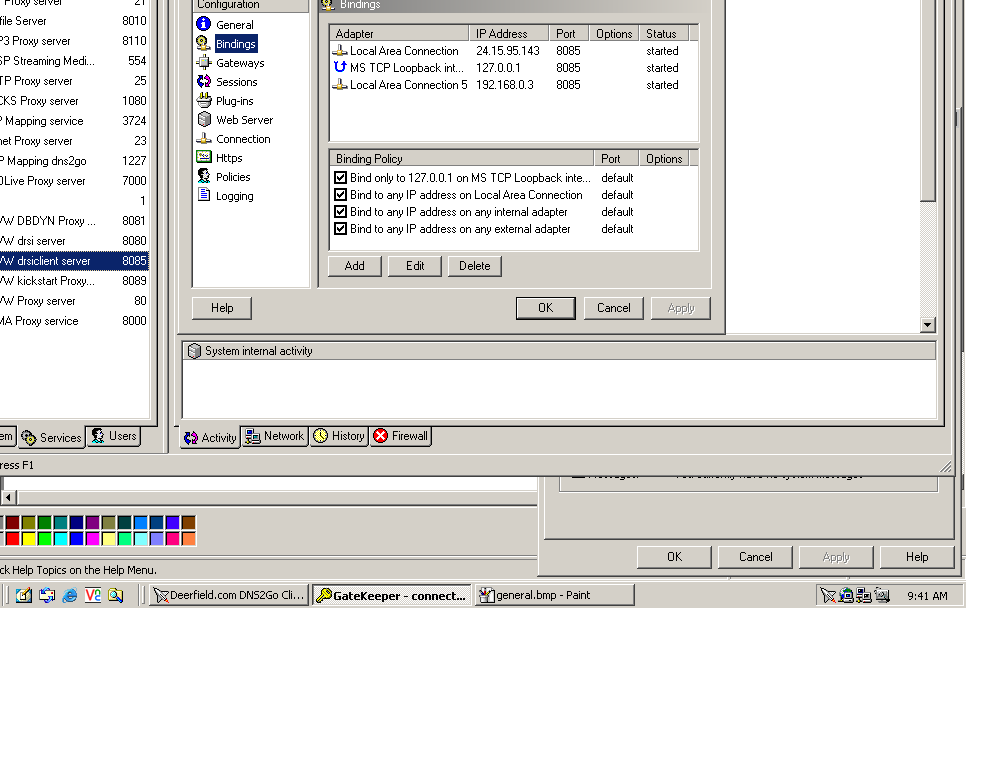Sort bindings by the Adapter column header
Image resolution: width=1002 pixels, height=758 pixels.
click(399, 34)
